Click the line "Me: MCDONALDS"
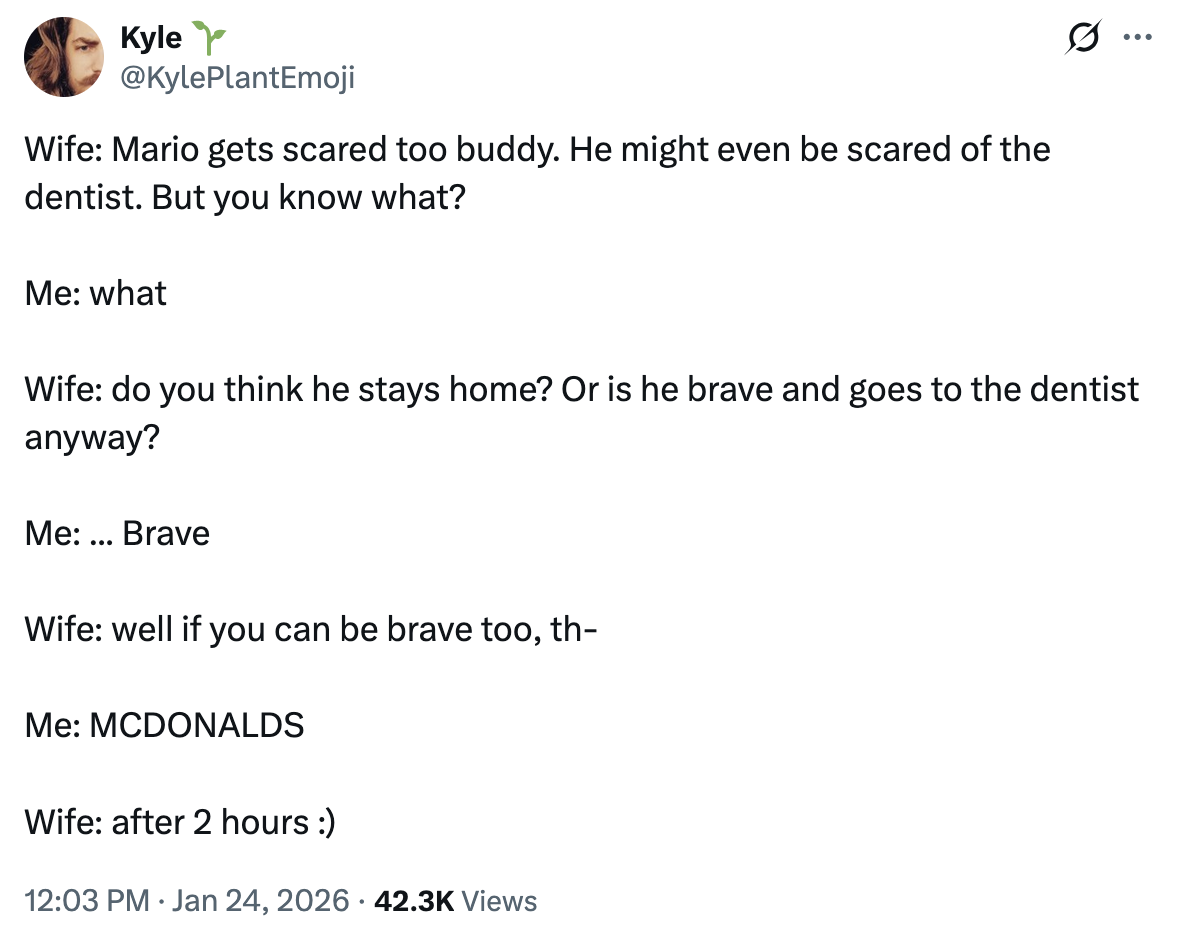 [165, 725]
